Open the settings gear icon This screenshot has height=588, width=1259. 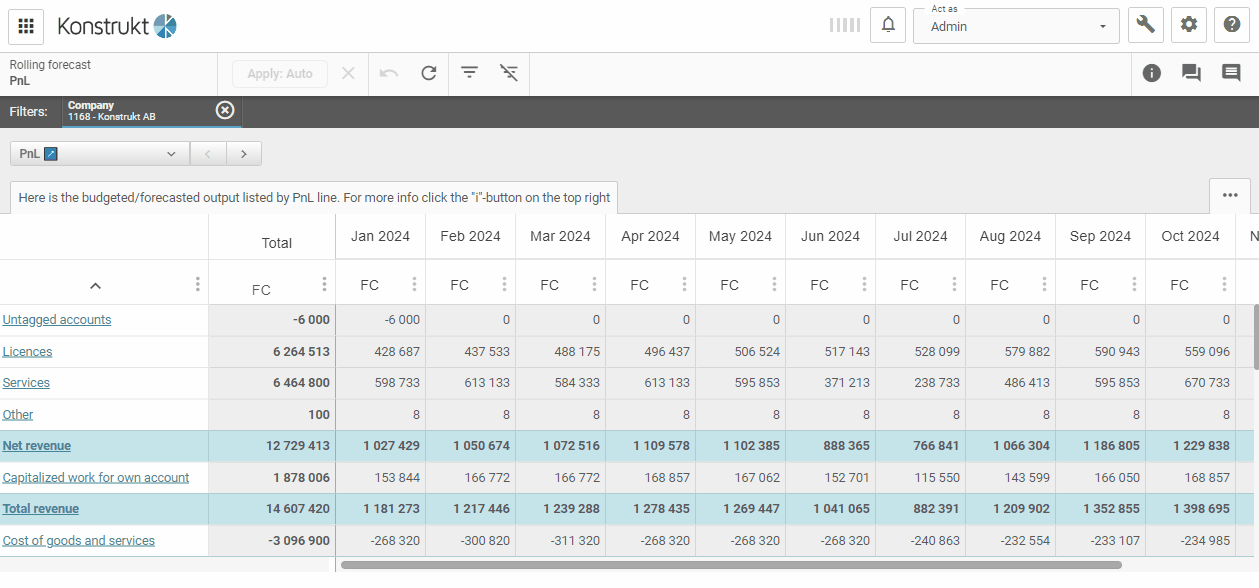point(1188,25)
